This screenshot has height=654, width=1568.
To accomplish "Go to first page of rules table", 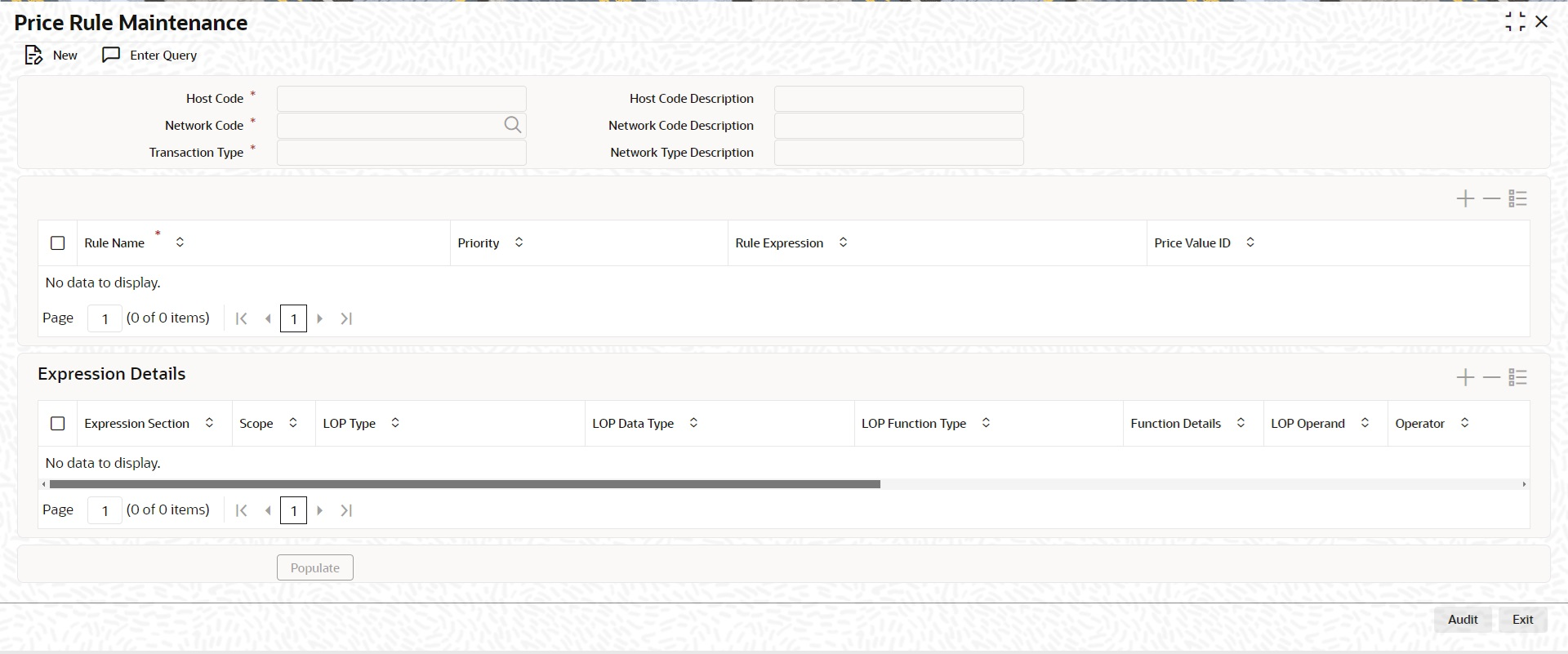I will click(241, 318).
